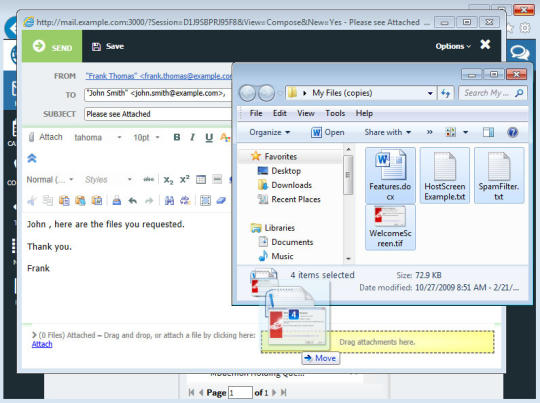Open the Replace tool icon
The width and height of the screenshot is (540, 403).
click(185, 200)
